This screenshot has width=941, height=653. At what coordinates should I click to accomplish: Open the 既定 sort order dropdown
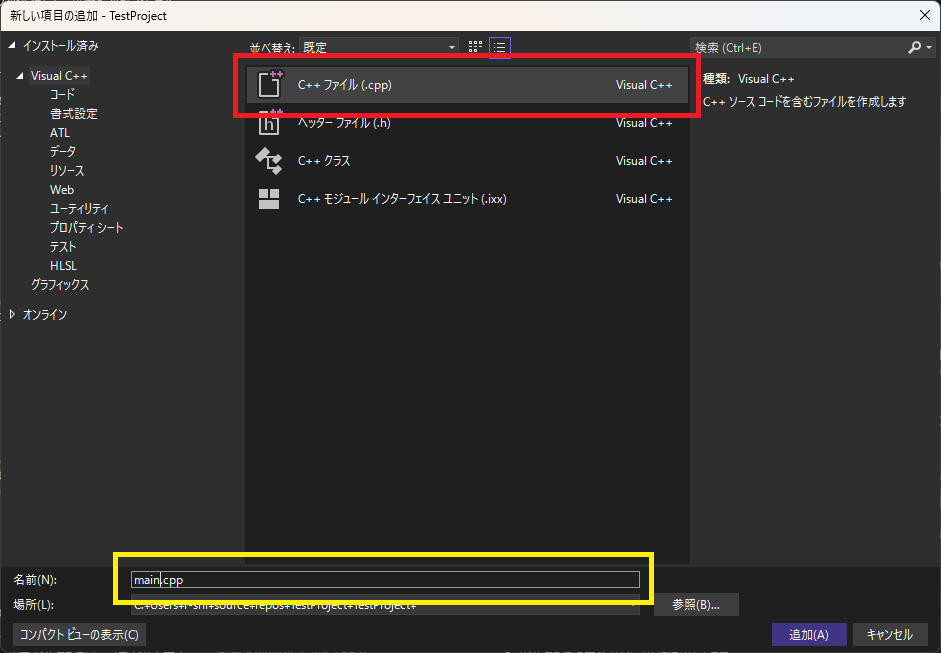click(x=378, y=46)
